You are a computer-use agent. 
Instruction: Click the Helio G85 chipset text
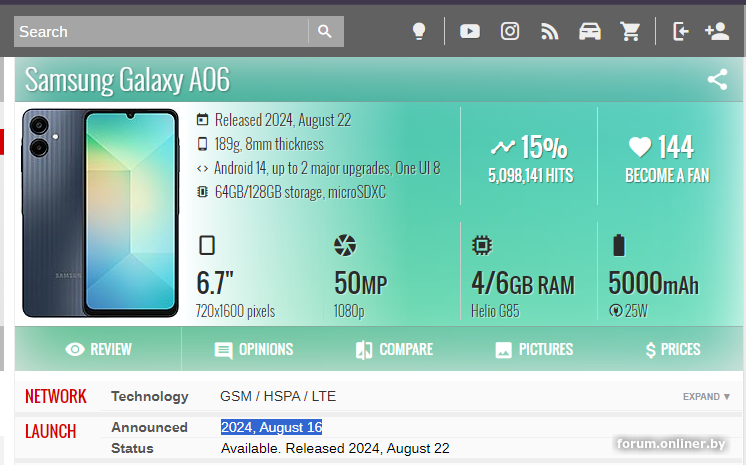(495, 311)
